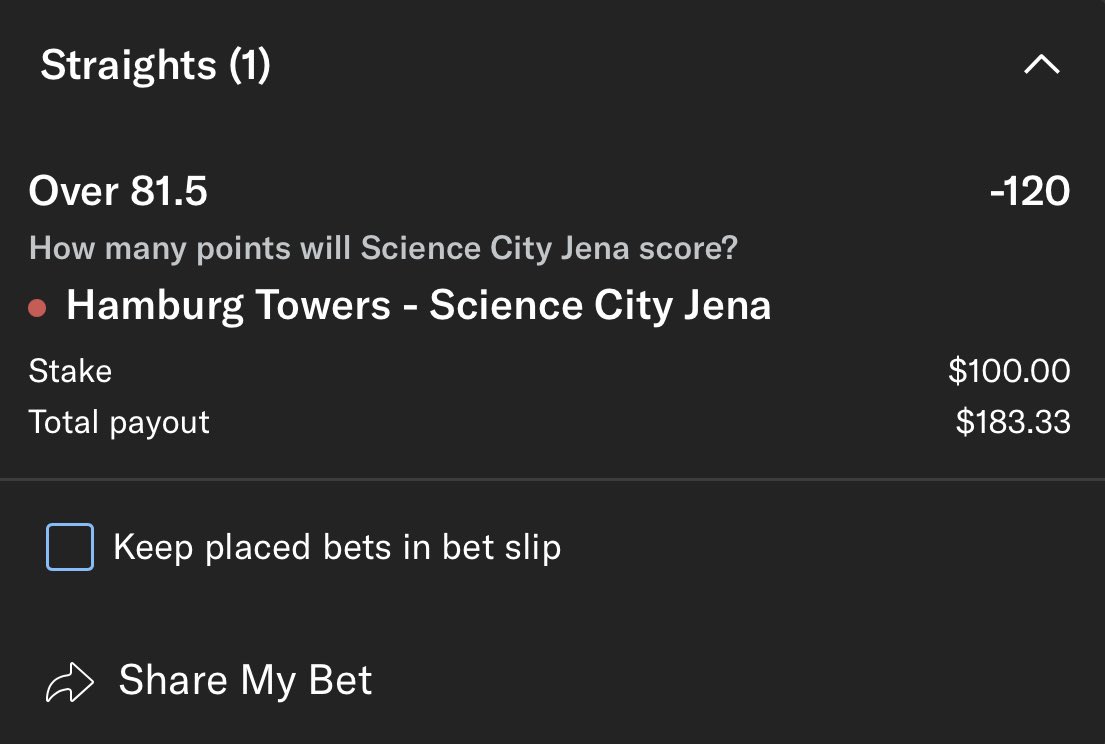1105x744 pixels.
Task: Click the red live indicator dot
Action: [38, 307]
